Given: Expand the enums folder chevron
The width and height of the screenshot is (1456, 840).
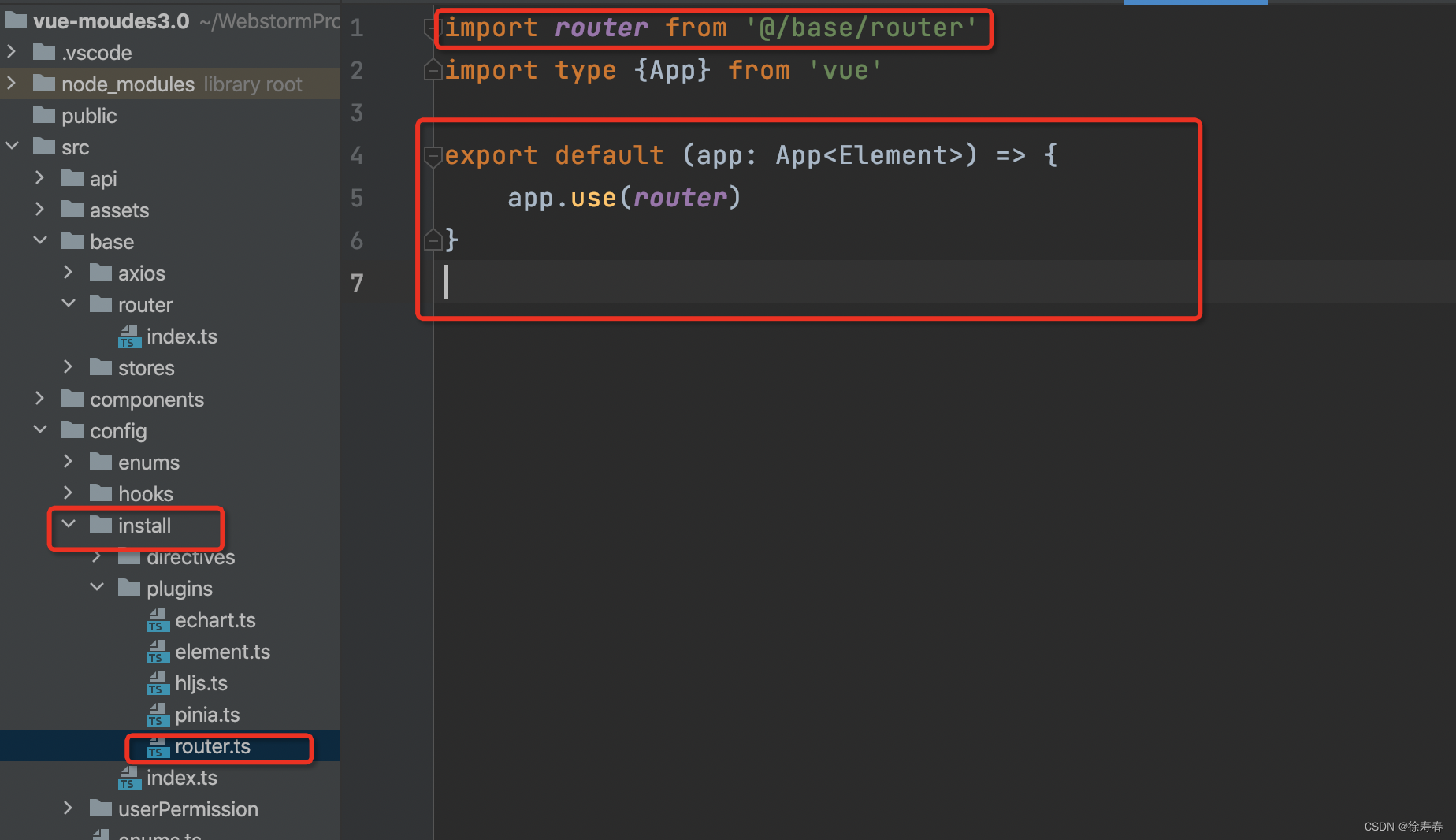Looking at the screenshot, I should [x=69, y=462].
